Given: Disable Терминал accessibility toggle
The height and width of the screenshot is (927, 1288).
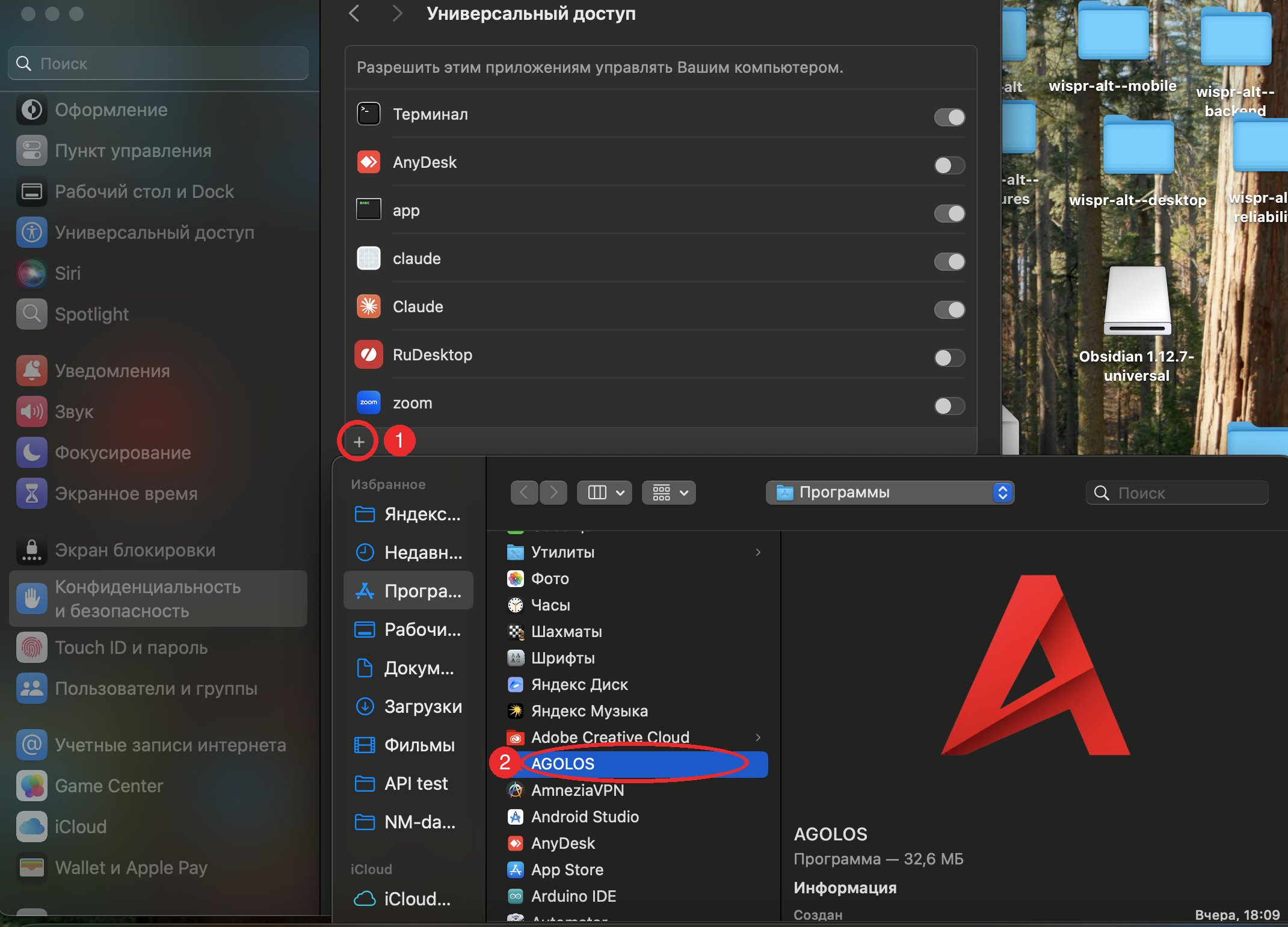Looking at the screenshot, I should (x=949, y=117).
